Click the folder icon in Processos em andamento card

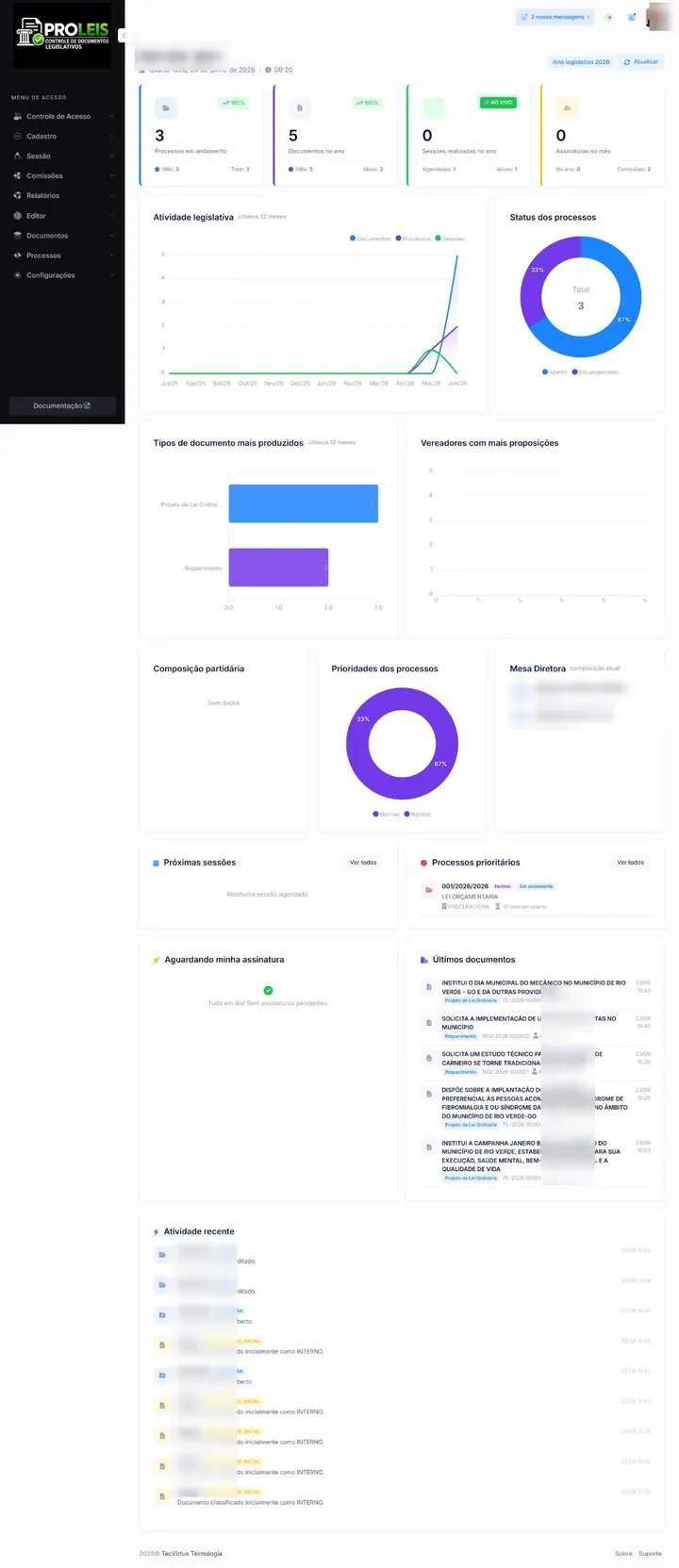(x=166, y=108)
